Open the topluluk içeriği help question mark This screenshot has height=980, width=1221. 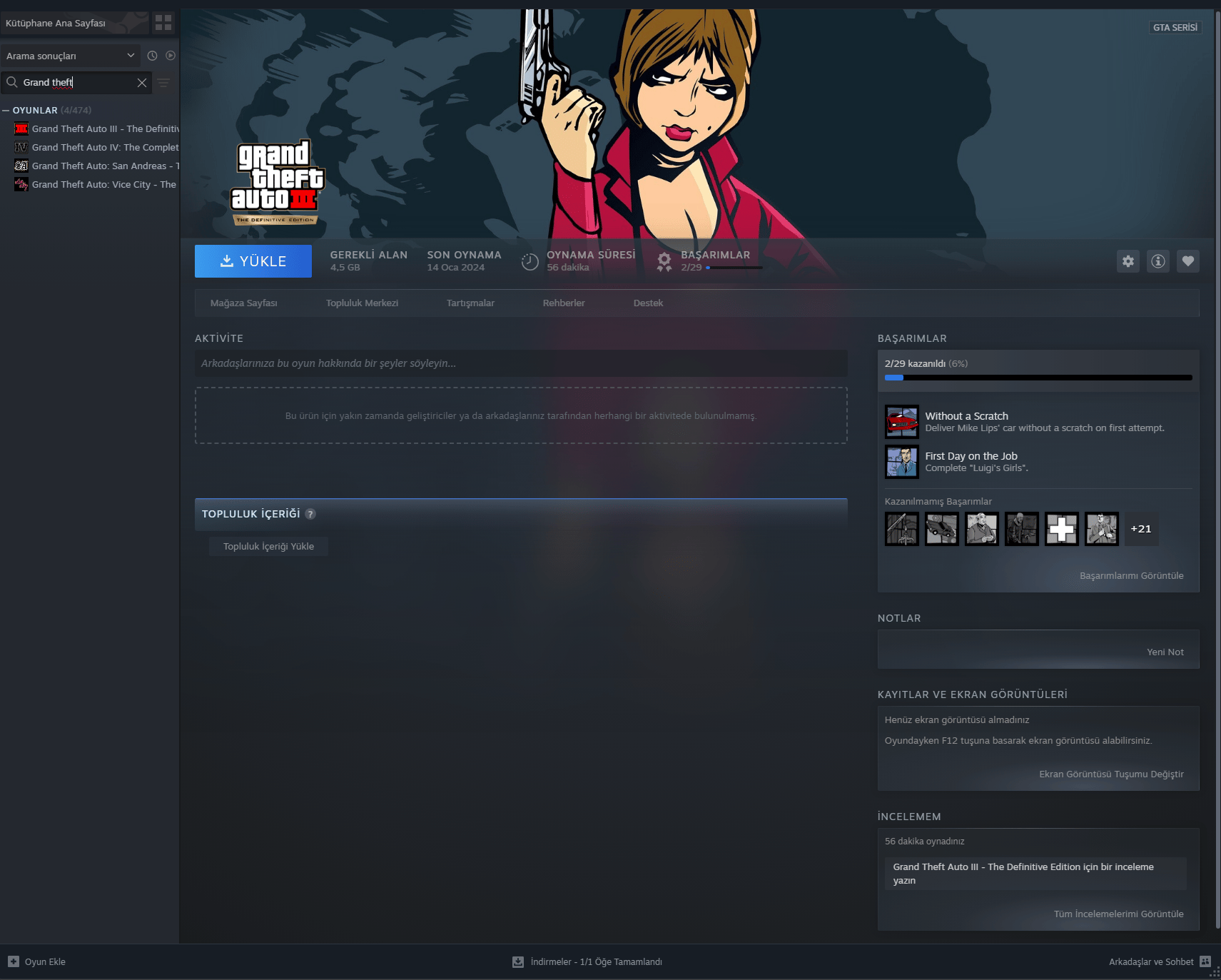310,514
